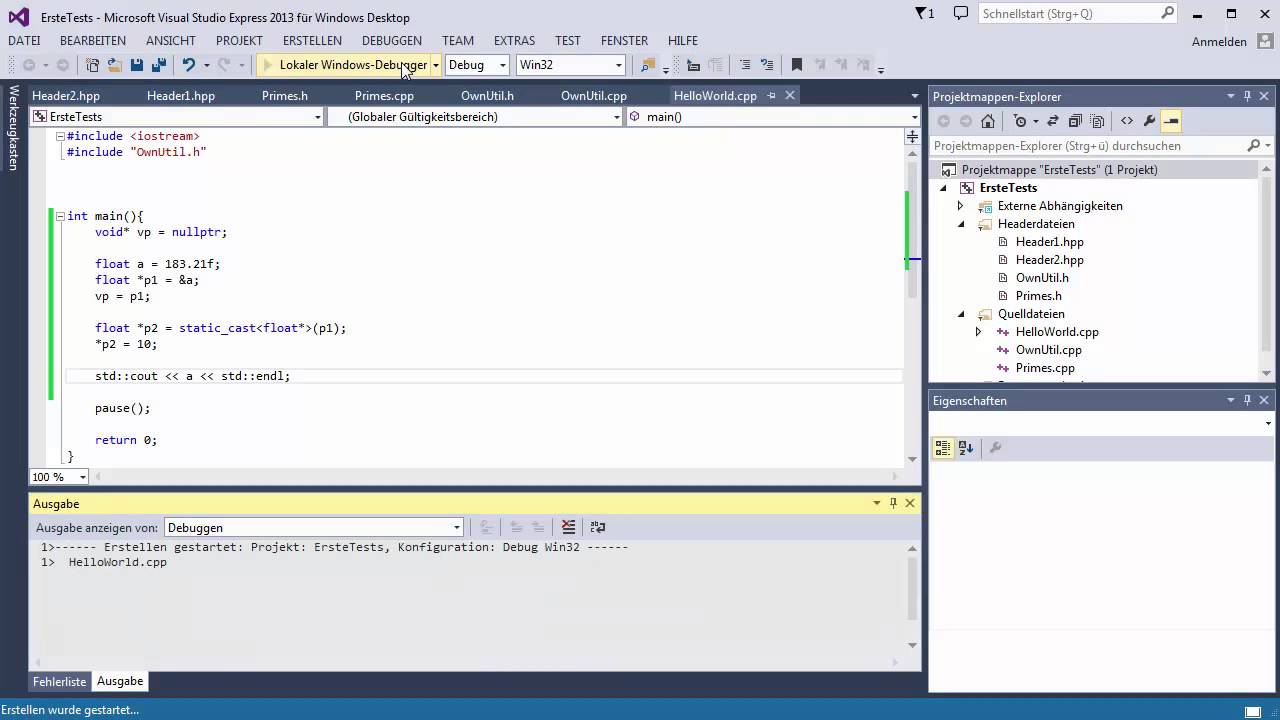Pin the Projektmappen-Explorer panel
This screenshot has height=720, width=1280.
[x=1247, y=96]
